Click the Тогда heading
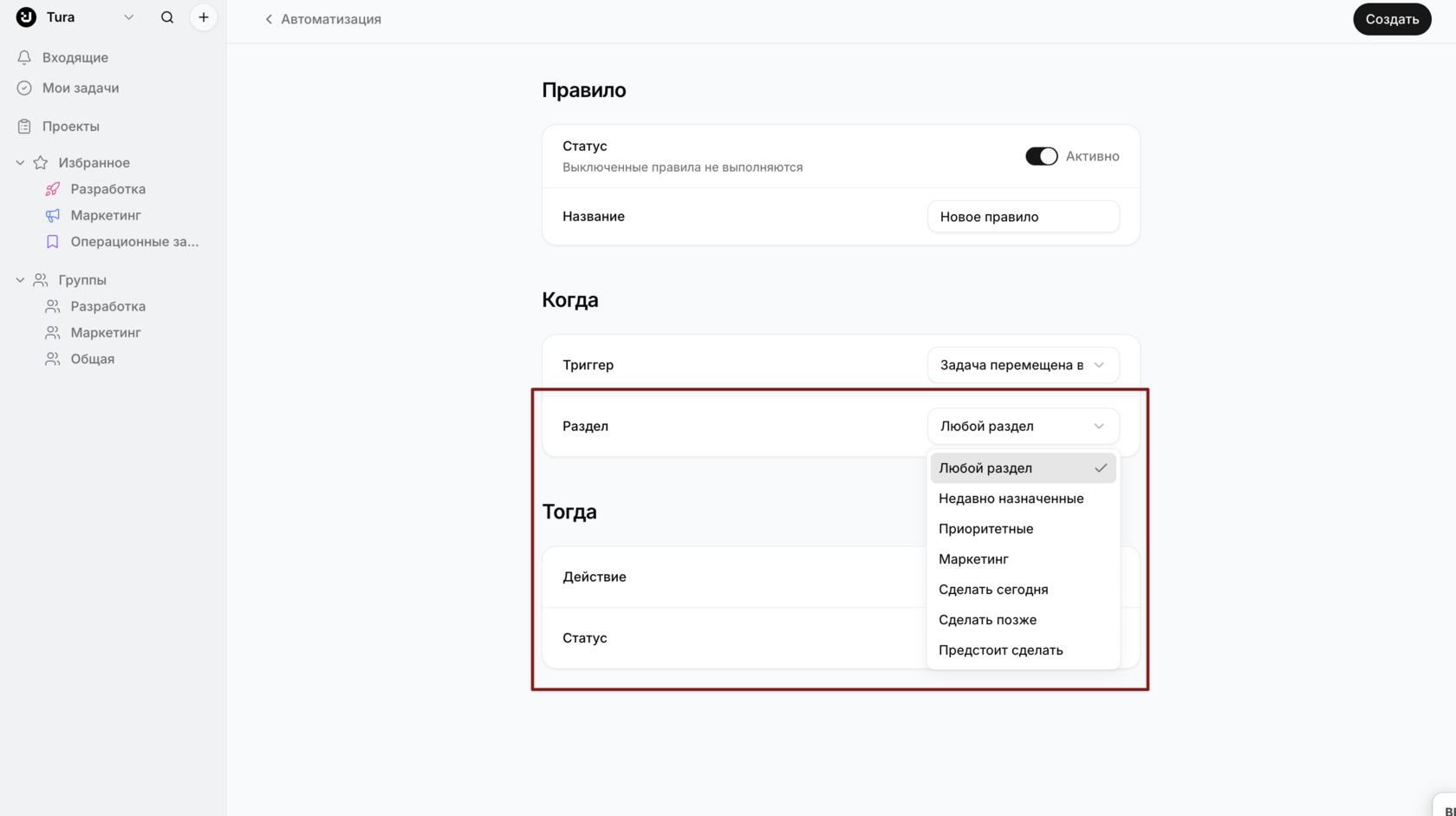The image size is (1456, 816). [569, 512]
